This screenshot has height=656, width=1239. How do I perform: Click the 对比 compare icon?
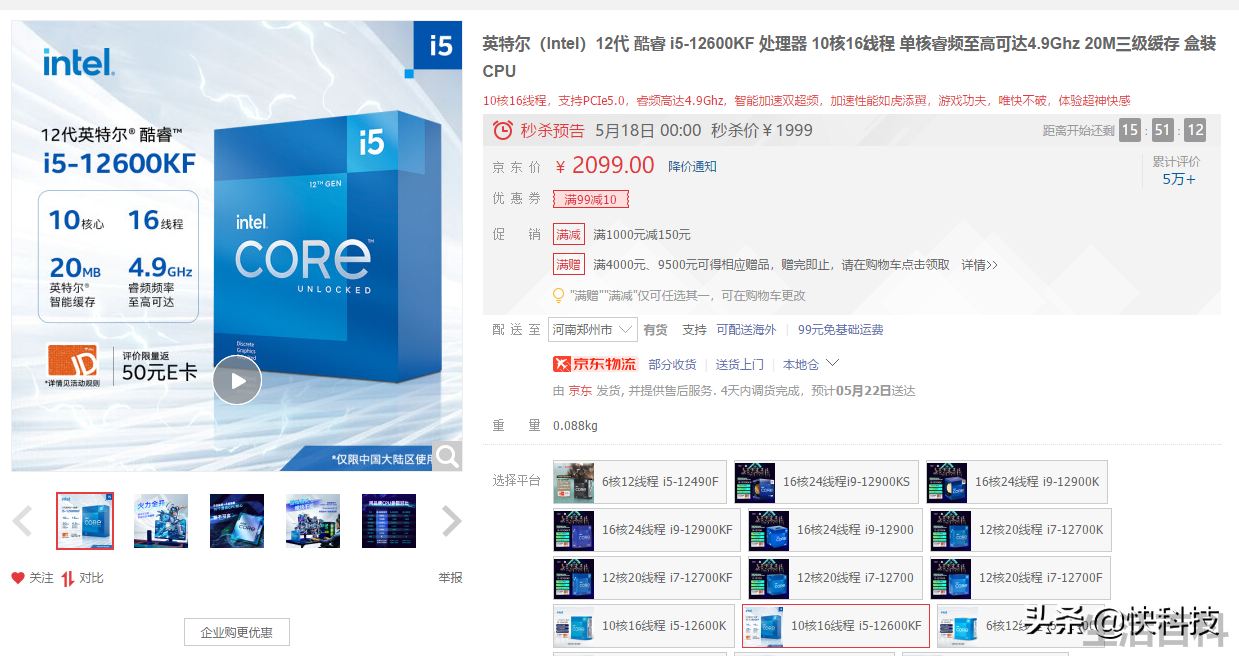[x=68, y=578]
